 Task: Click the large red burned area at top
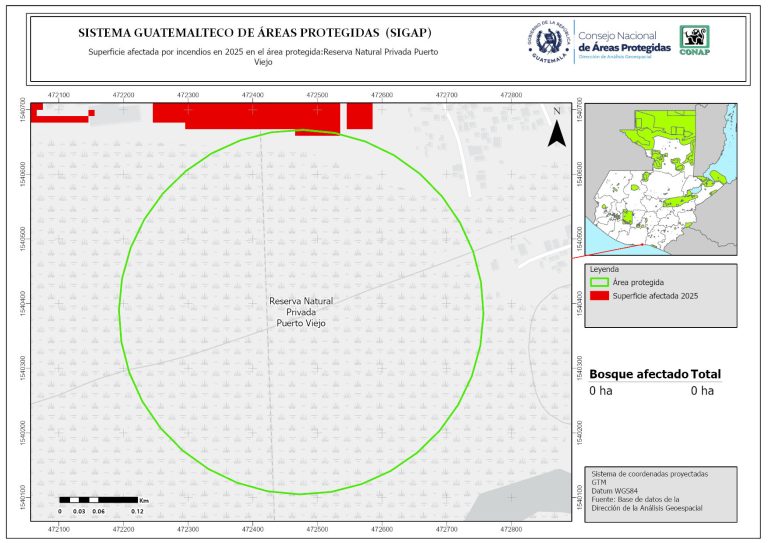pyautogui.click(x=250, y=113)
